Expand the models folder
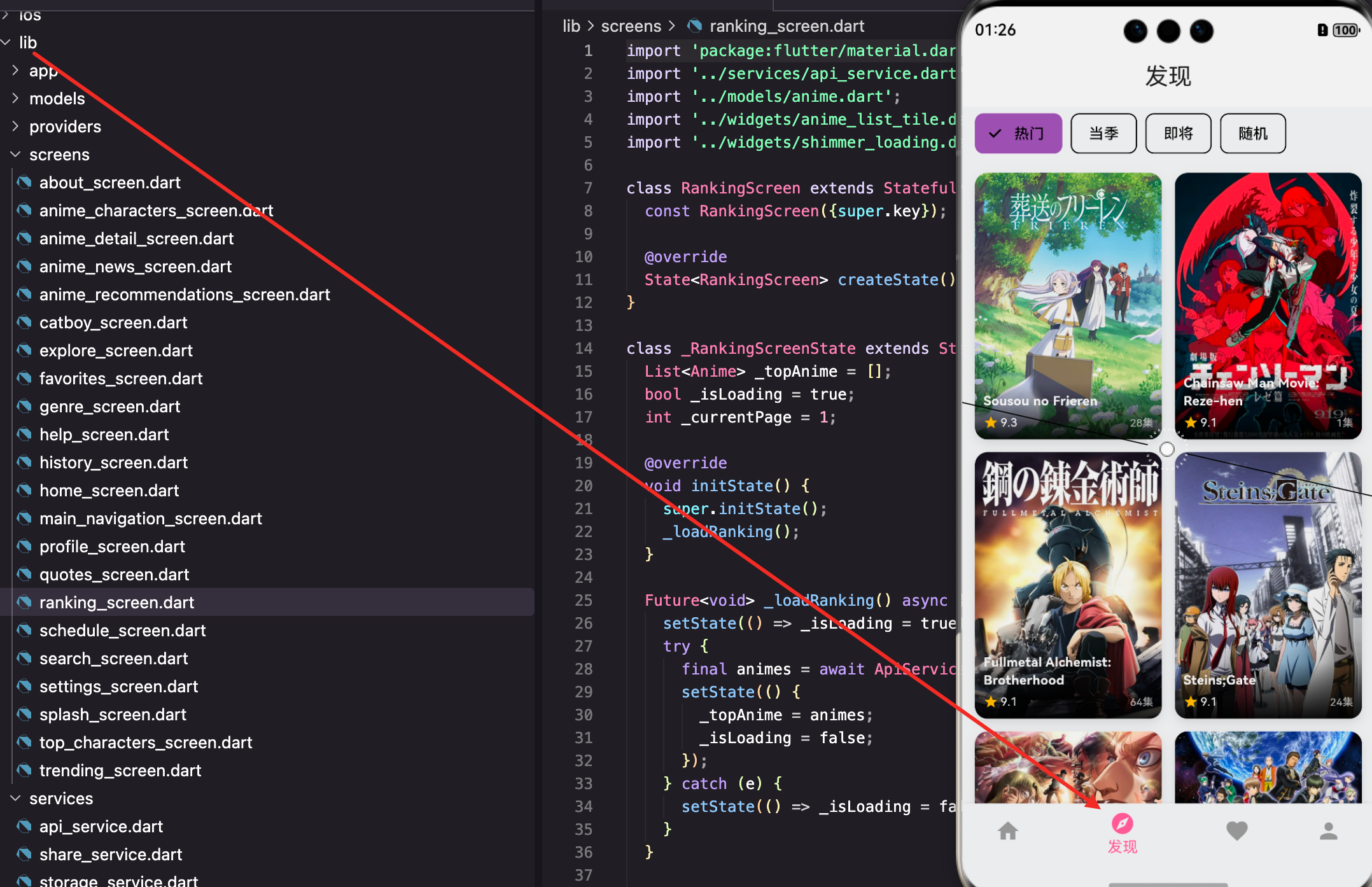This screenshot has width=1372, height=887. [15, 99]
